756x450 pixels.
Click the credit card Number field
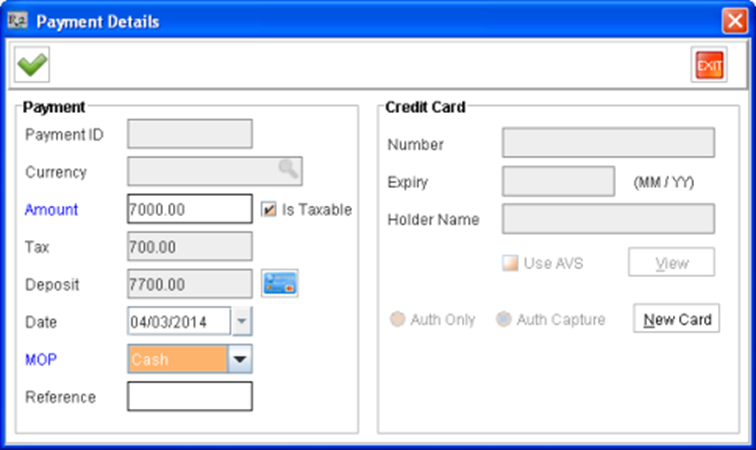pos(608,143)
